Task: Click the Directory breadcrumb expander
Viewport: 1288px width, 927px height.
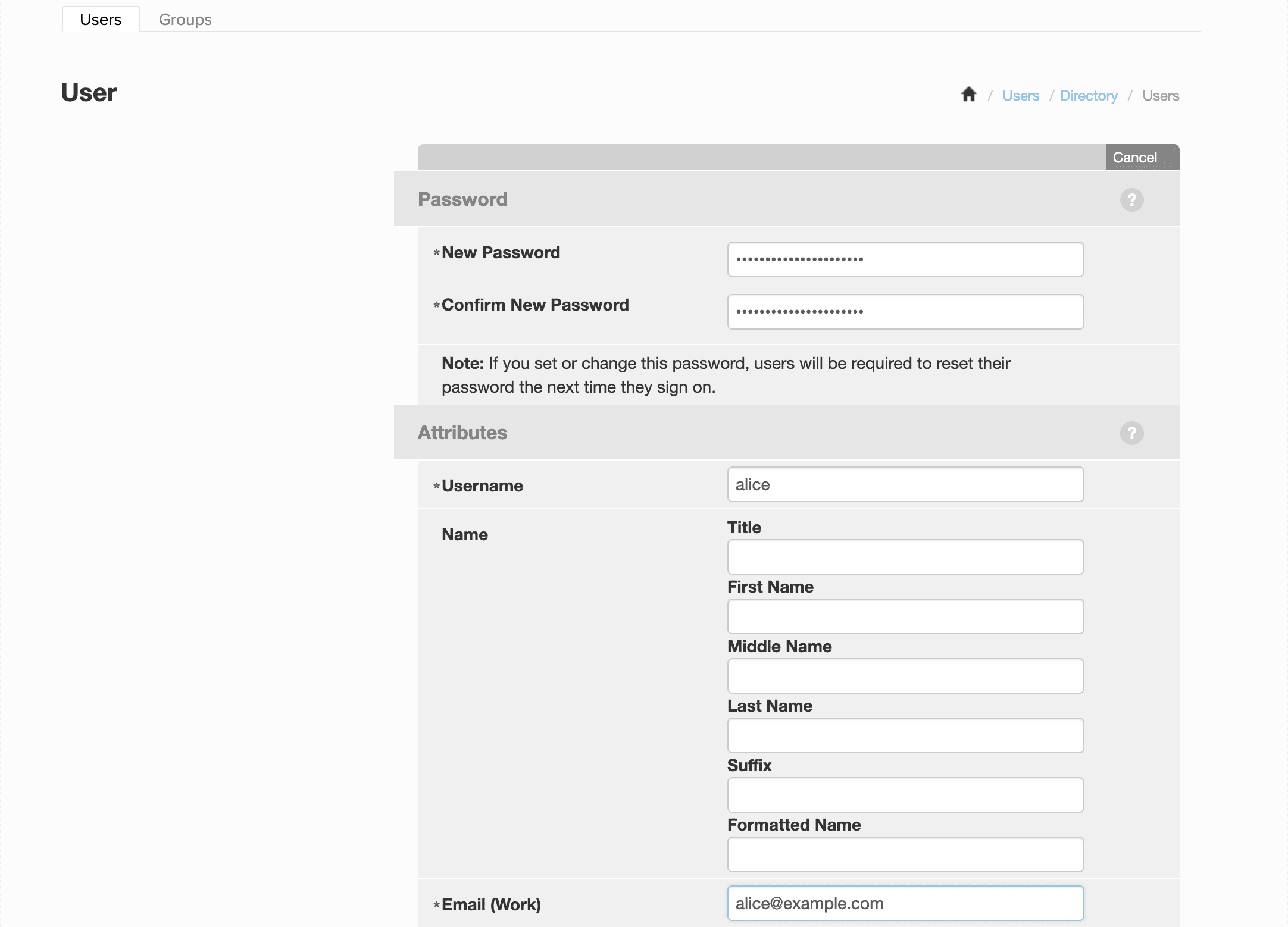Action: [x=1089, y=95]
